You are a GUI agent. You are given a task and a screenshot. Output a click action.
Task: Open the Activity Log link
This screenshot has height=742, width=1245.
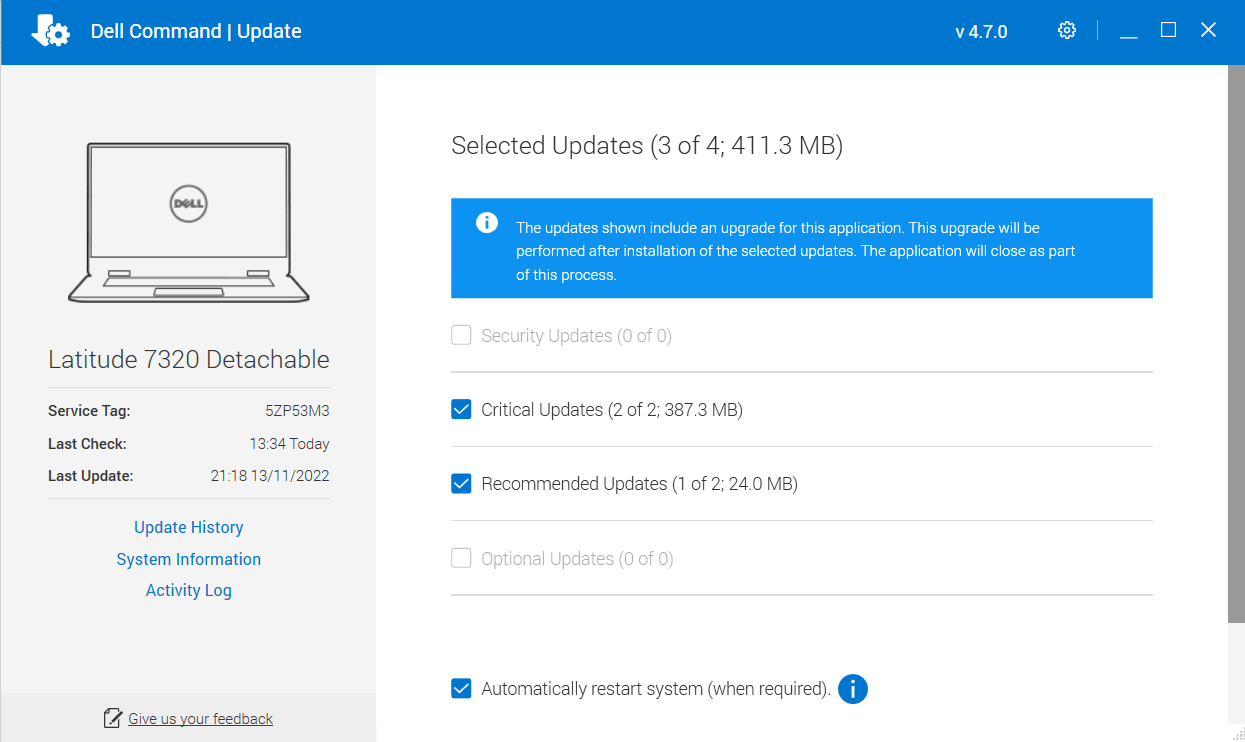[x=189, y=590]
